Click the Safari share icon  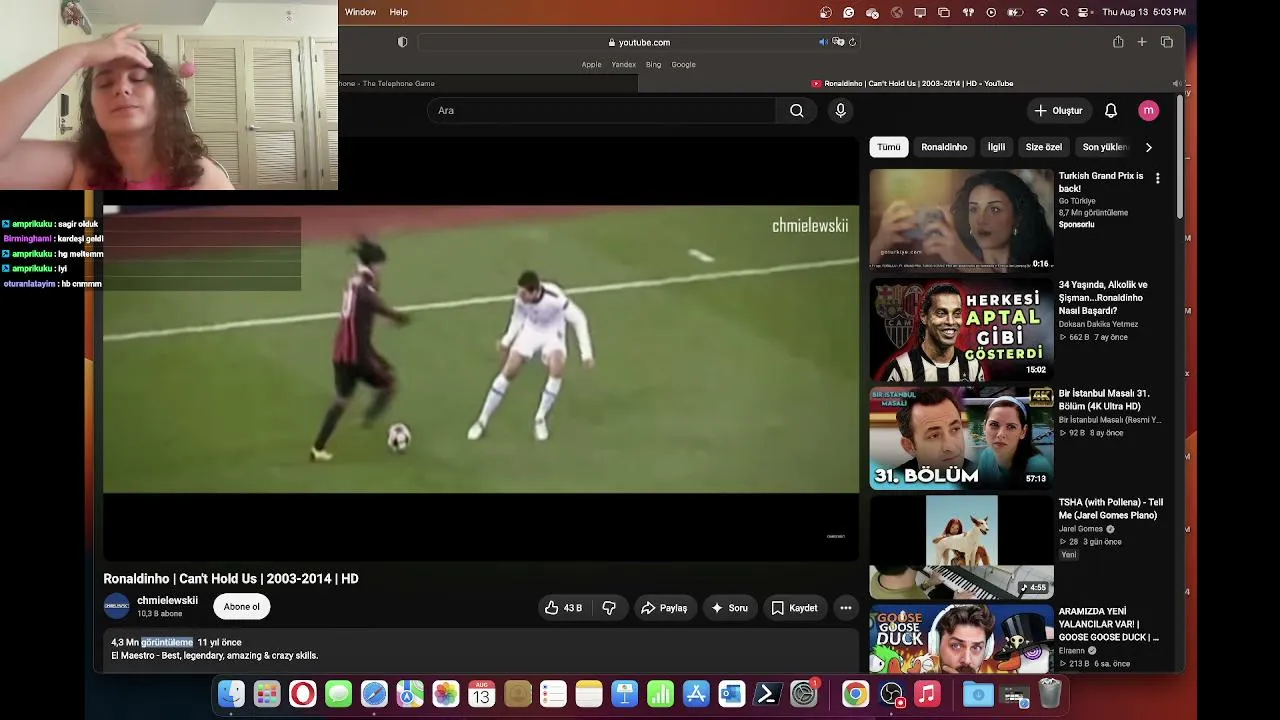(x=1118, y=42)
